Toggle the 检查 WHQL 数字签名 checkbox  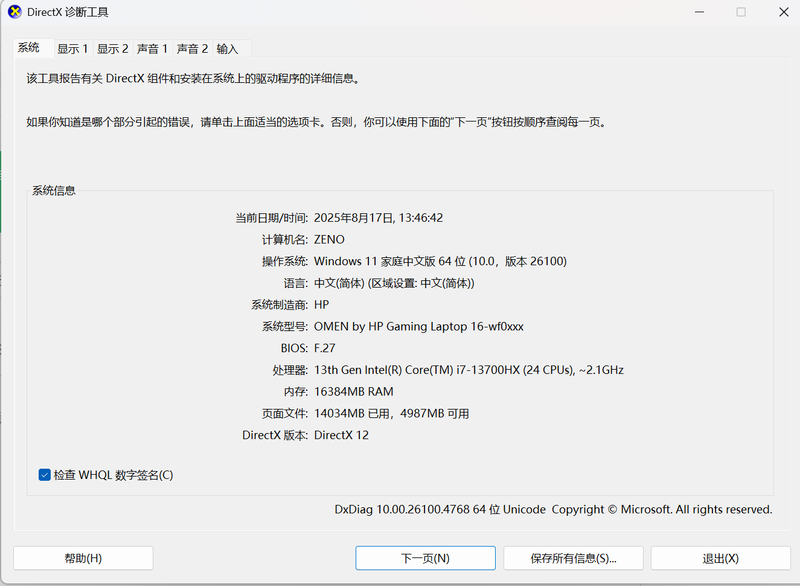point(45,475)
